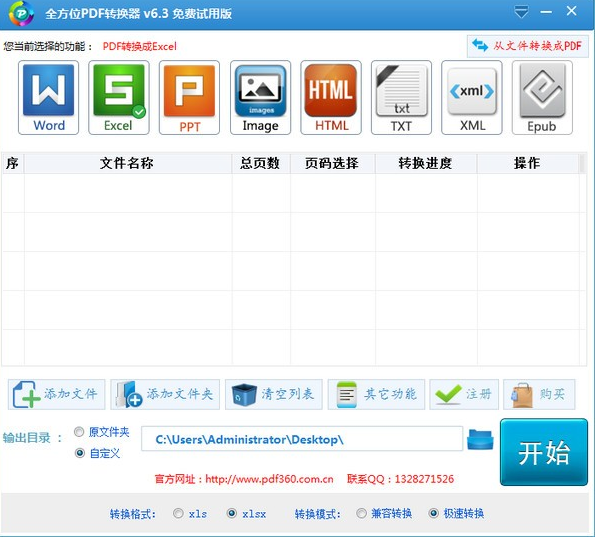The image size is (595, 538).
Task: Select the Word conversion icon
Action: [x=48, y=98]
